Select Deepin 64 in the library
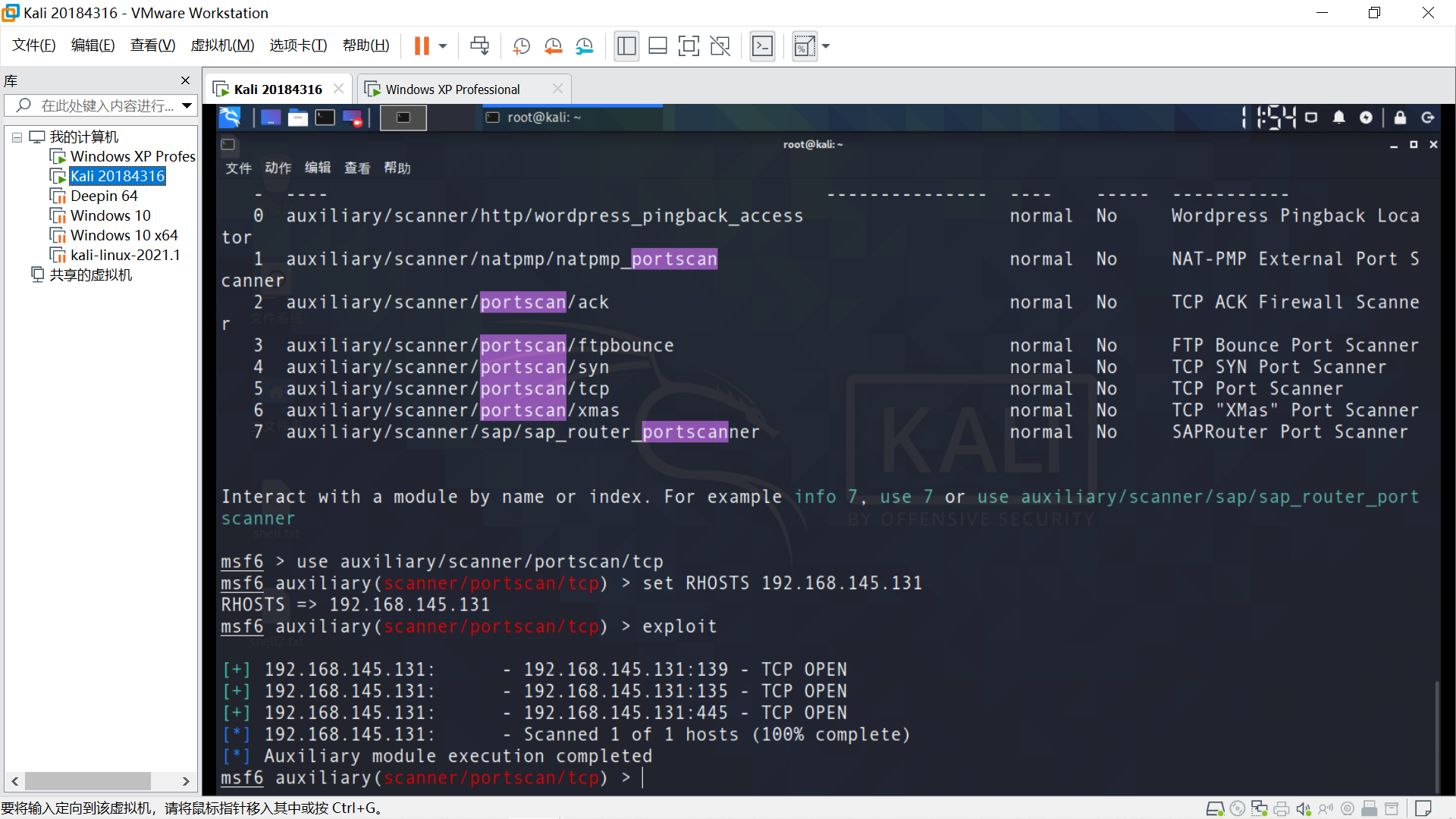Image resolution: width=1456 pixels, height=819 pixels. pyautogui.click(x=104, y=196)
